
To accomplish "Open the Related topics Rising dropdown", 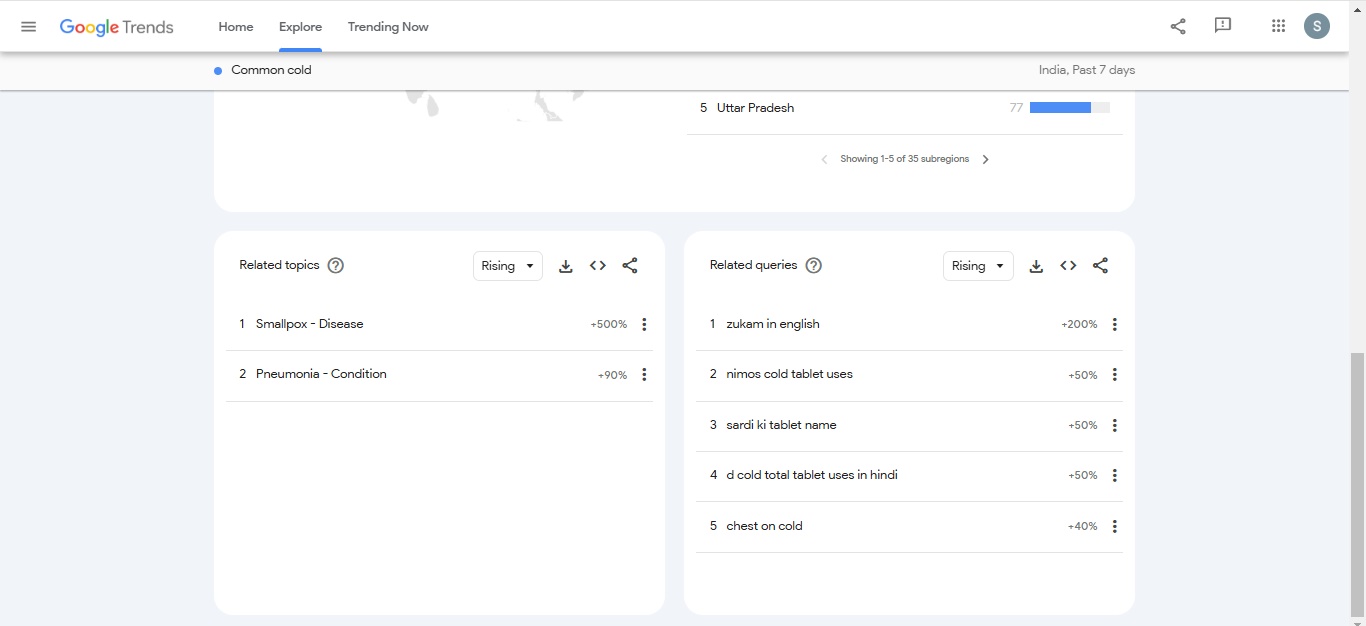I will click(507, 266).
